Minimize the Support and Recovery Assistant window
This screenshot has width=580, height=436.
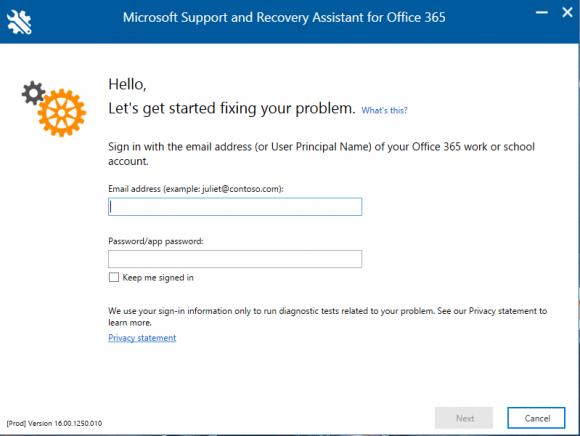(542, 13)
